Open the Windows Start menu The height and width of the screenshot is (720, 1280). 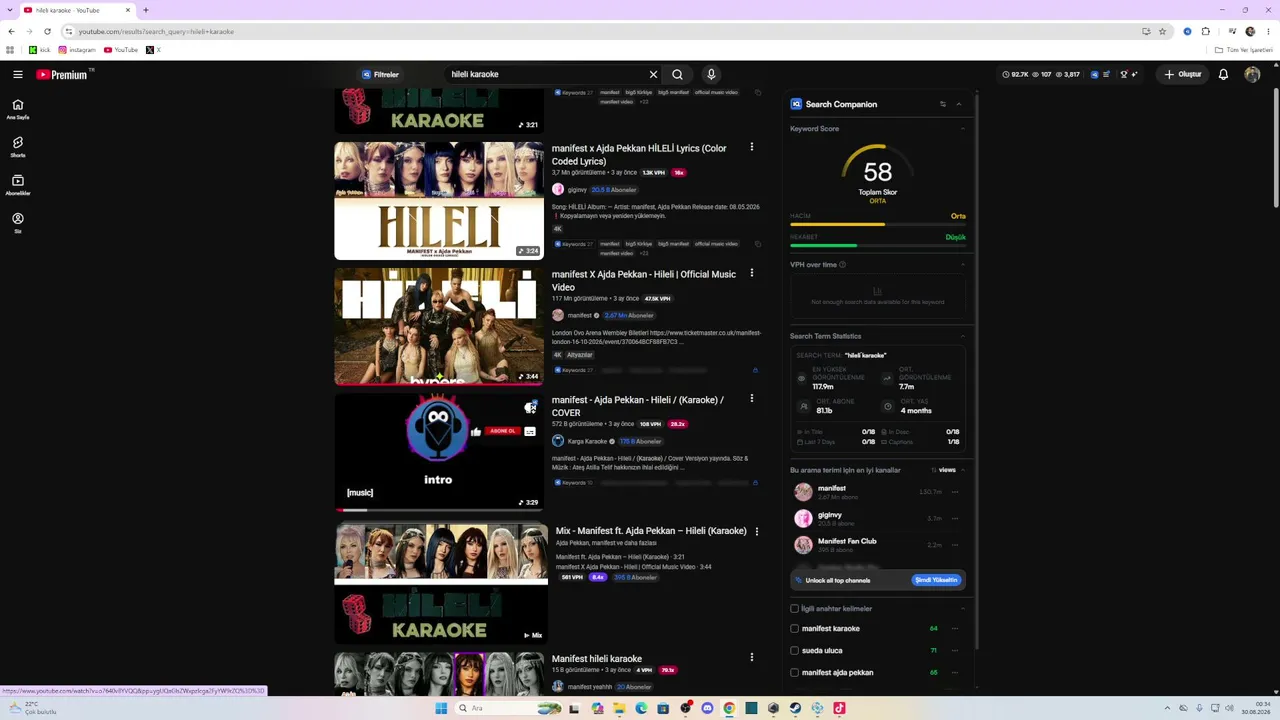click(441, 708)
